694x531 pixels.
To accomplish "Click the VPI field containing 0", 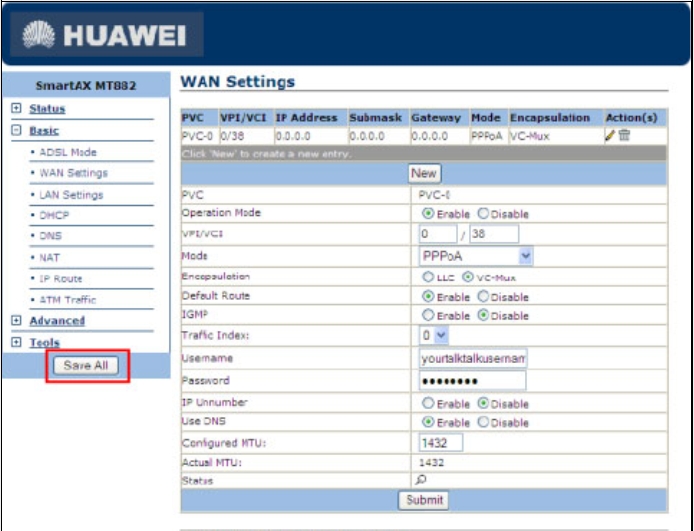I will click(x=437, y=234).
